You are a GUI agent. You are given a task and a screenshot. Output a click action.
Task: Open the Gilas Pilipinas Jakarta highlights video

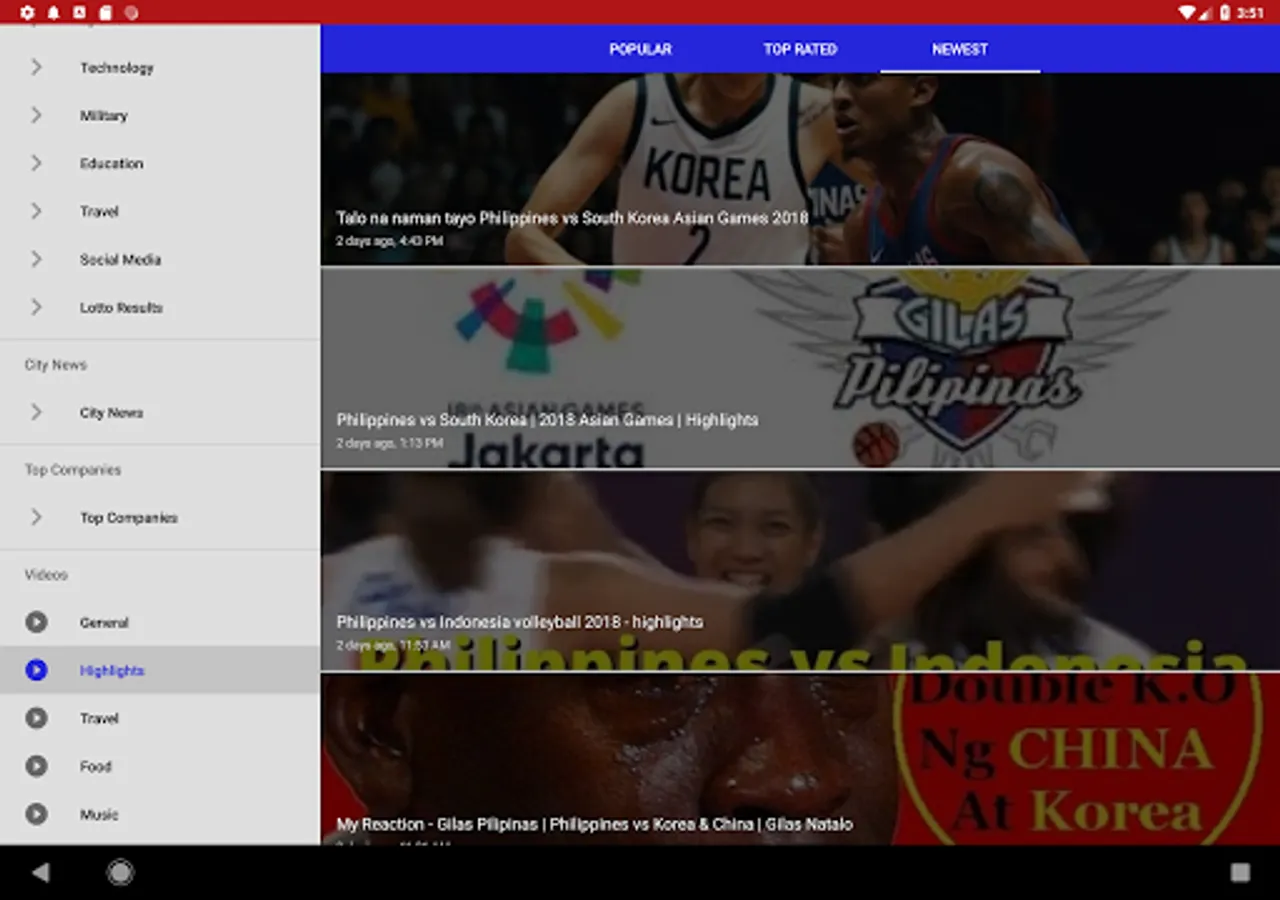[800, 368]
